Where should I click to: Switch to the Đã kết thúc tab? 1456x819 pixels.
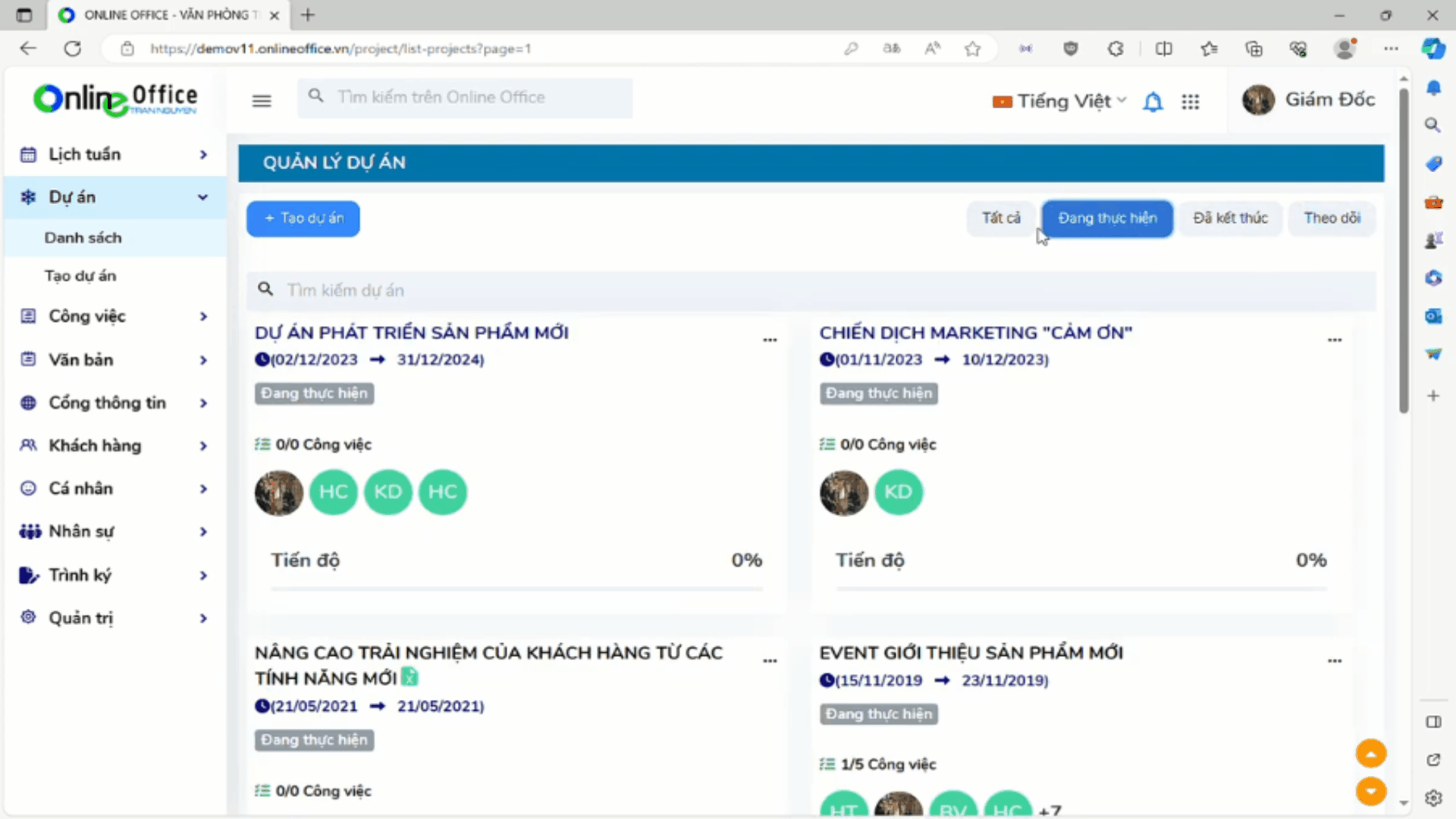(x=1230, y=218)
